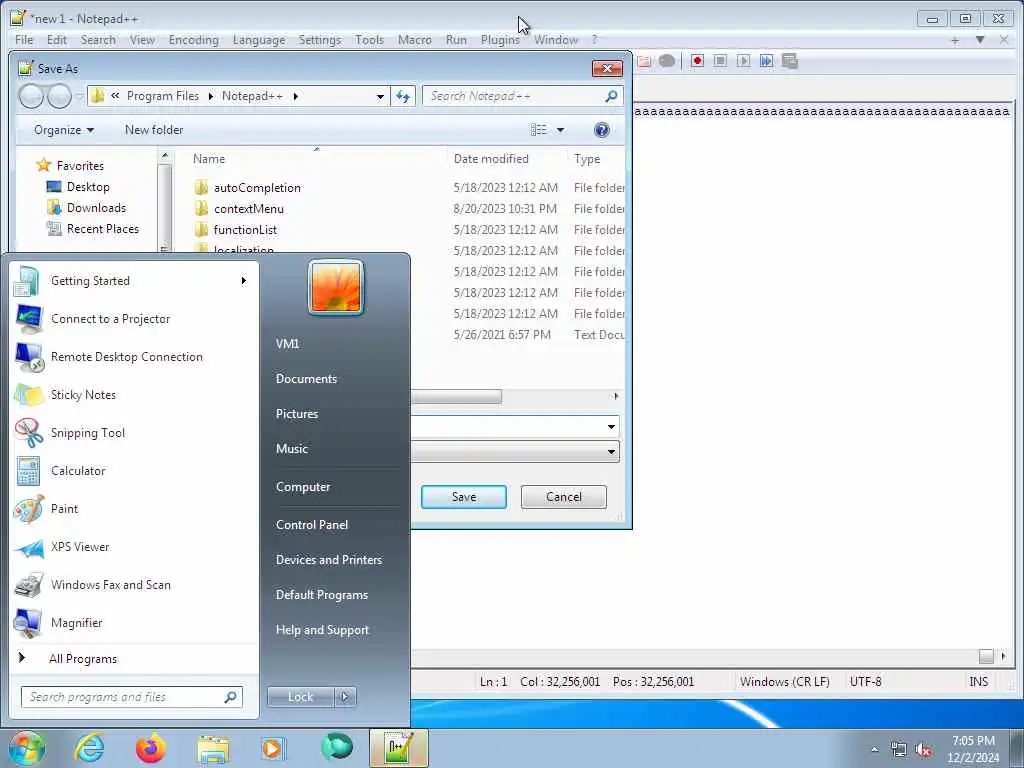Select the autoCompletion folder

click(257, 188)
